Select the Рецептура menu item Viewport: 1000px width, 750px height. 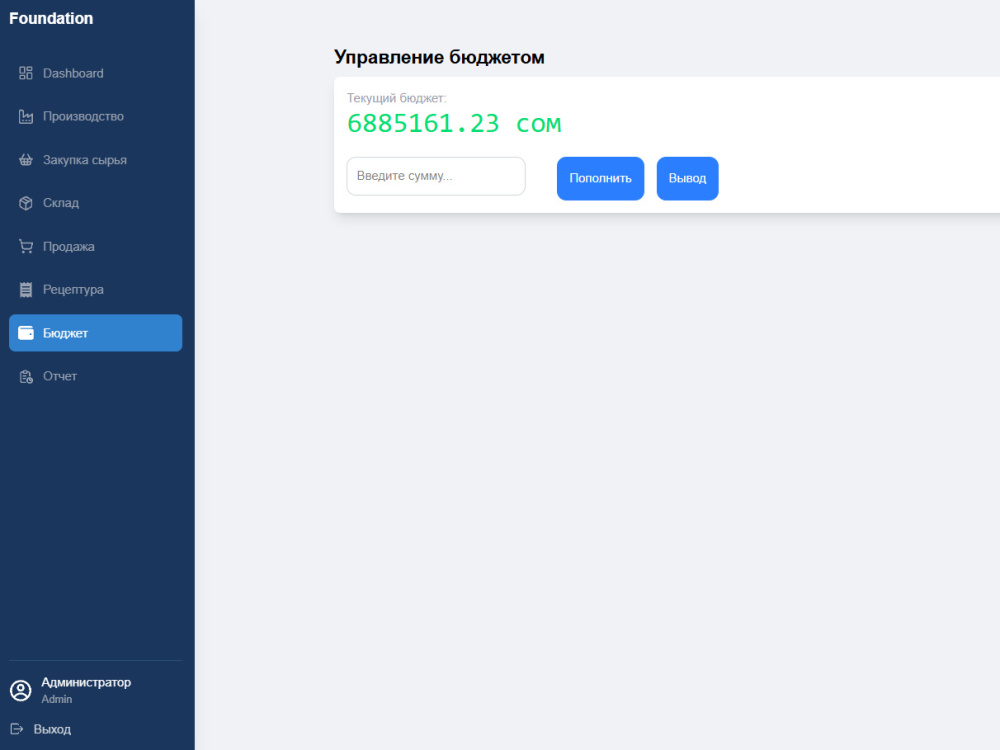pos(96,290)
